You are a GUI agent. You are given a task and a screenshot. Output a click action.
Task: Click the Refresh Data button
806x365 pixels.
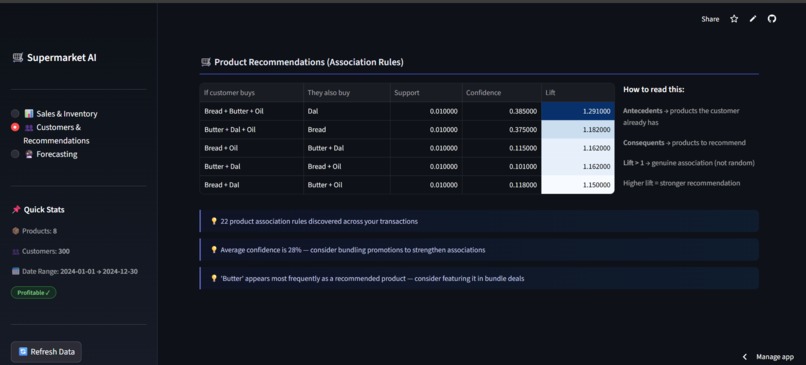coord(46,352)
